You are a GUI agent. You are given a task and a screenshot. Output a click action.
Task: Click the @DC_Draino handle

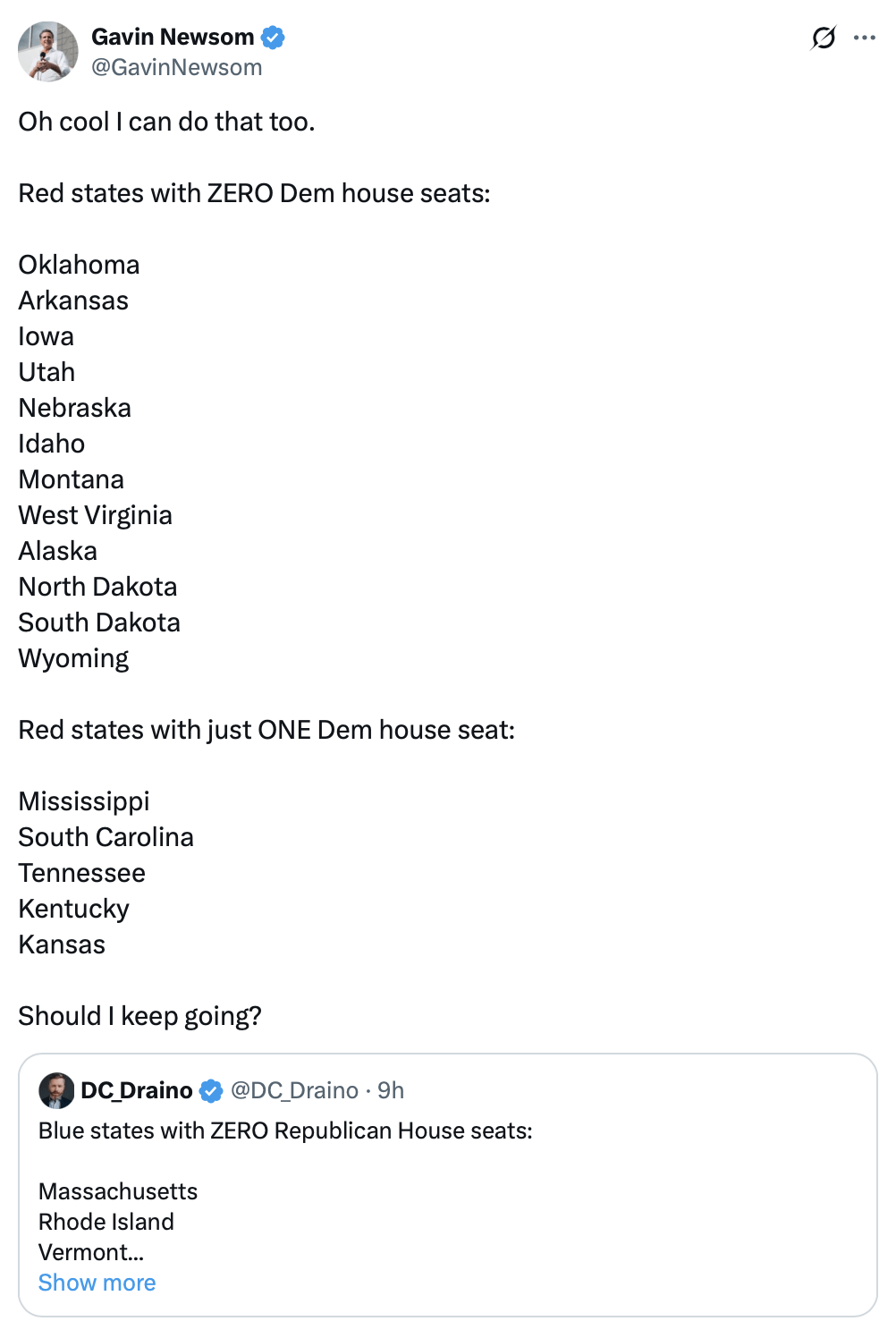pyautogui.click(x=294, y=1090)
